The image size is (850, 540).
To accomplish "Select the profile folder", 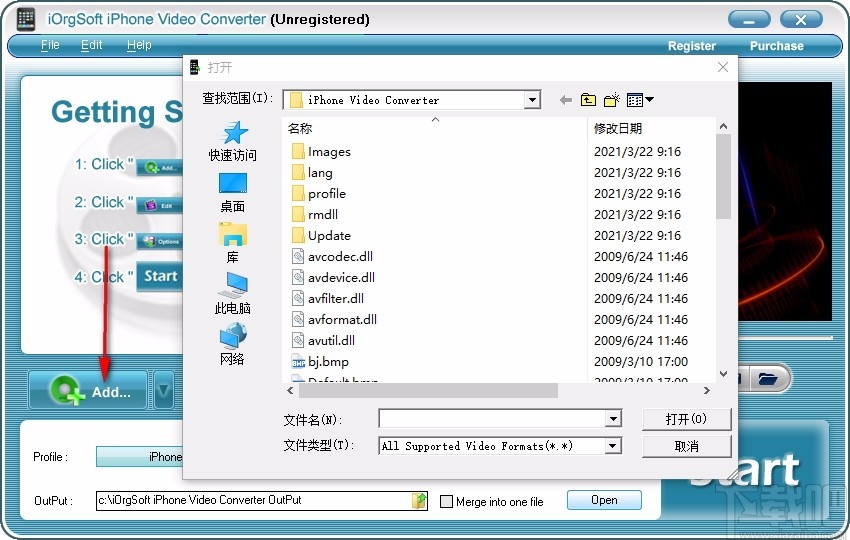I will pyautogui.click(x=319, y=194).
